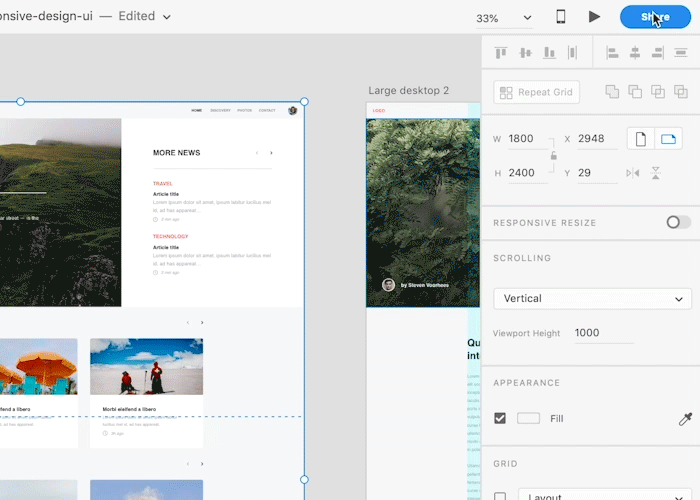Click the PHOTOS nav link in artboard
Screen dimensions: 700x500
click(245, 110)
